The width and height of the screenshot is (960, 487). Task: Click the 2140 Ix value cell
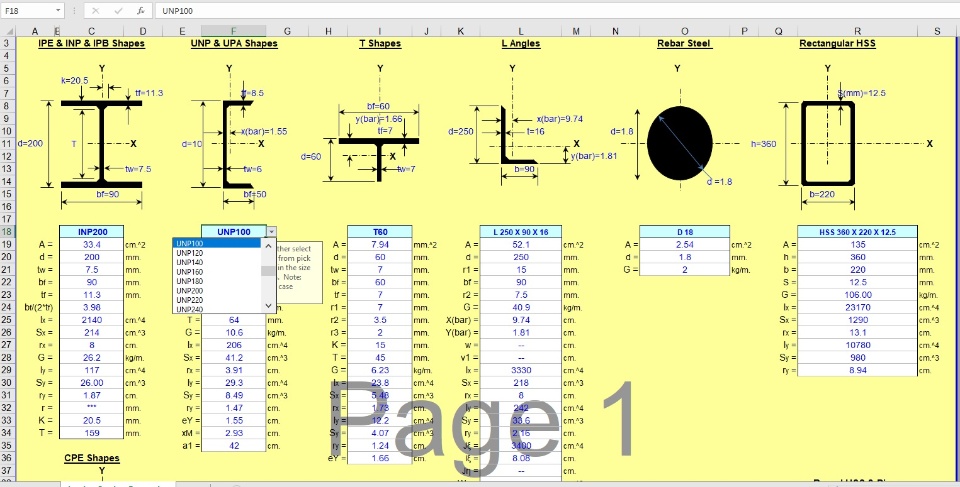coord(92,320)
